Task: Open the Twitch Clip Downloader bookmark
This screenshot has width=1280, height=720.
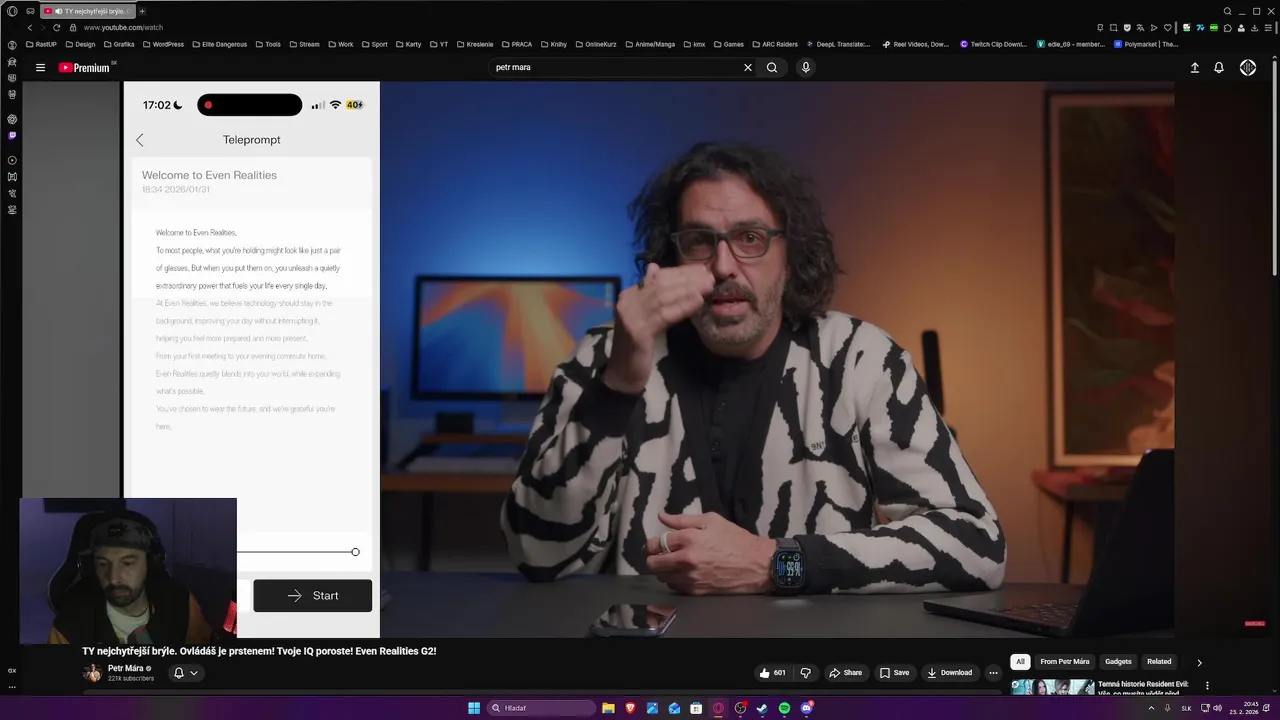Action: point(993,44)
